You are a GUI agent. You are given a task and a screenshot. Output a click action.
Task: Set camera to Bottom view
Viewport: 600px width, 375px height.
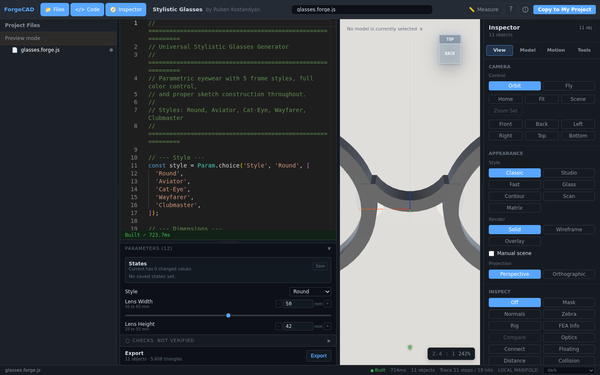point(578,136)
